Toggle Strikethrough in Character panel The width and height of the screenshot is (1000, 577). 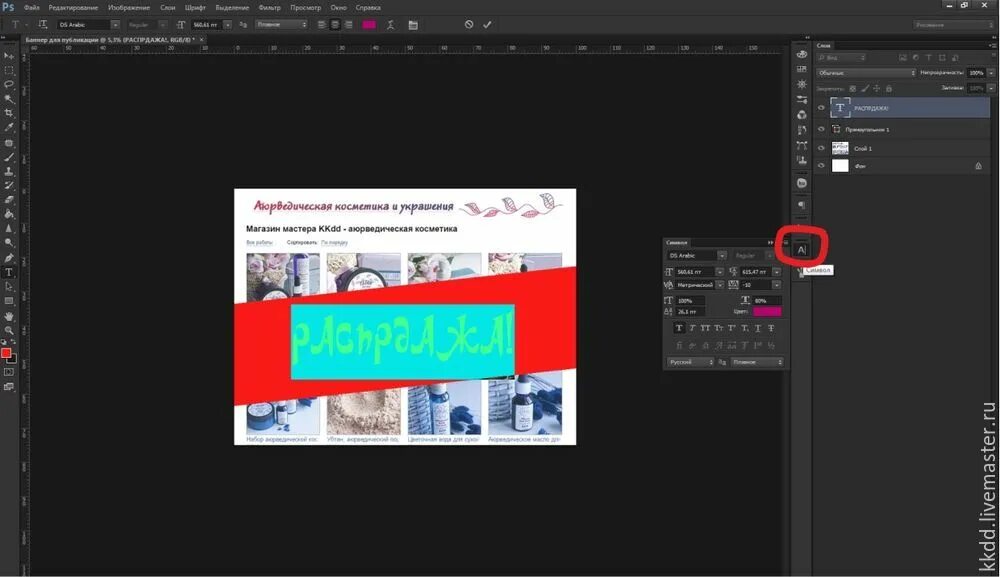[771, 328]
